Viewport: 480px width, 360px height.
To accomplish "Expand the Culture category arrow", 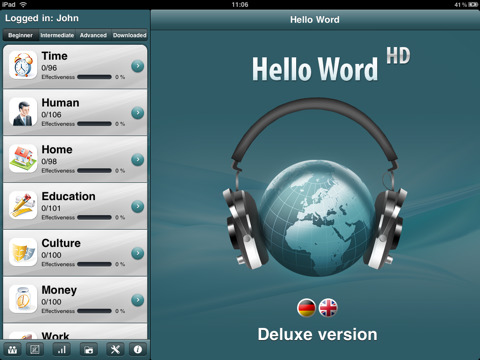I will [137, 253].
